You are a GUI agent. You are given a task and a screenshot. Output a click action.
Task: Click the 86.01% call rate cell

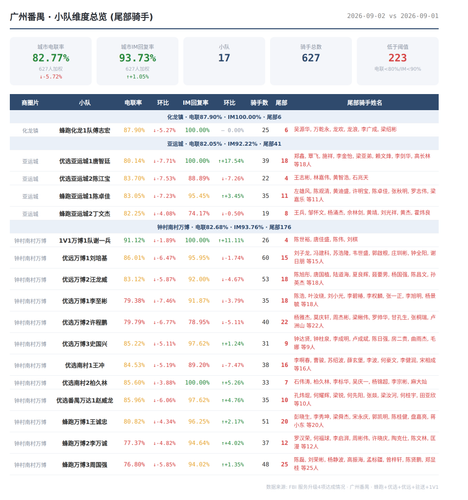(134, 258)
